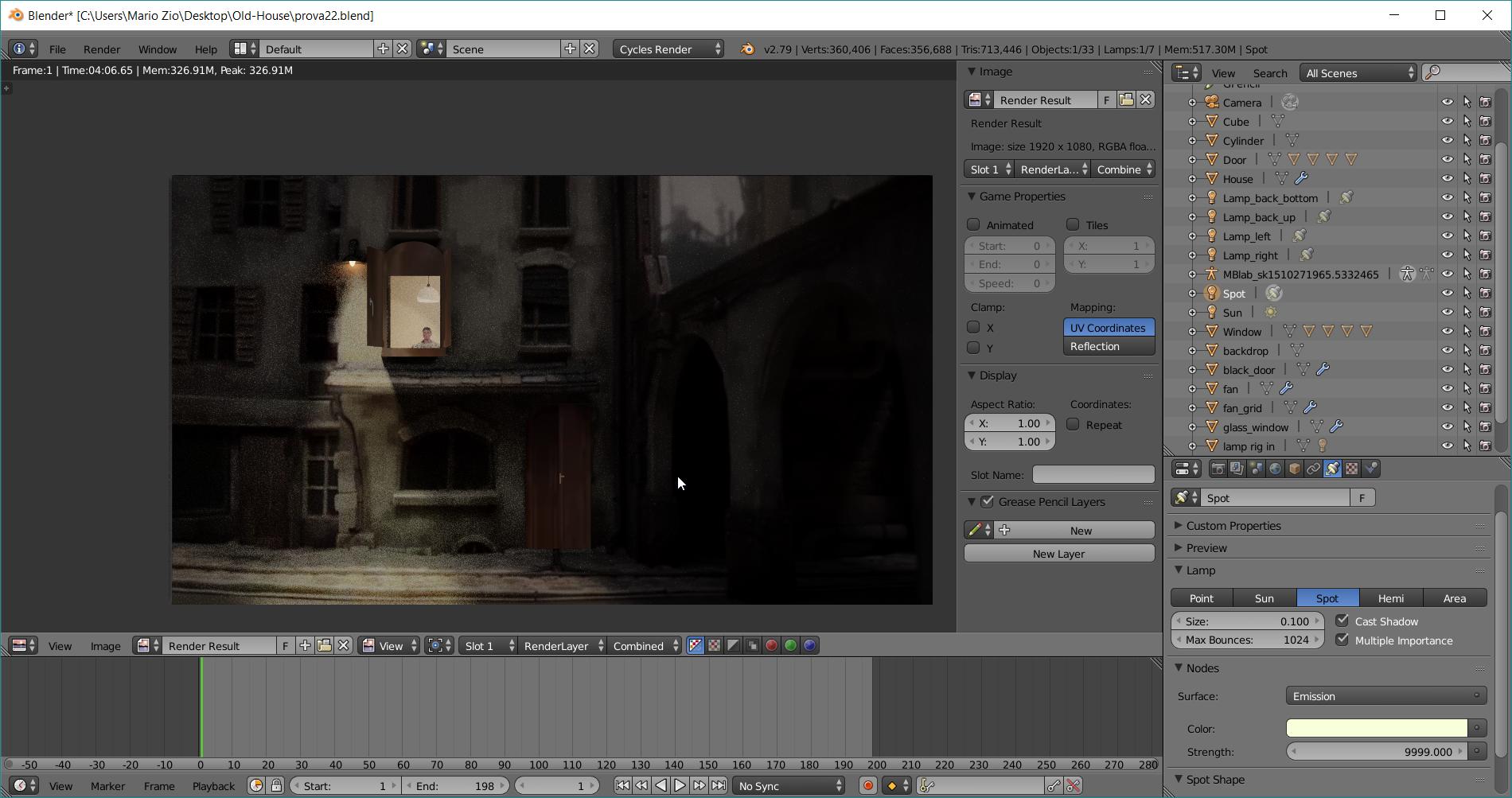Image resolution: width=1512 pixels, height=798 pixels.
Task: Open the Scene properties tab icon
Action: pos(1256,469)
